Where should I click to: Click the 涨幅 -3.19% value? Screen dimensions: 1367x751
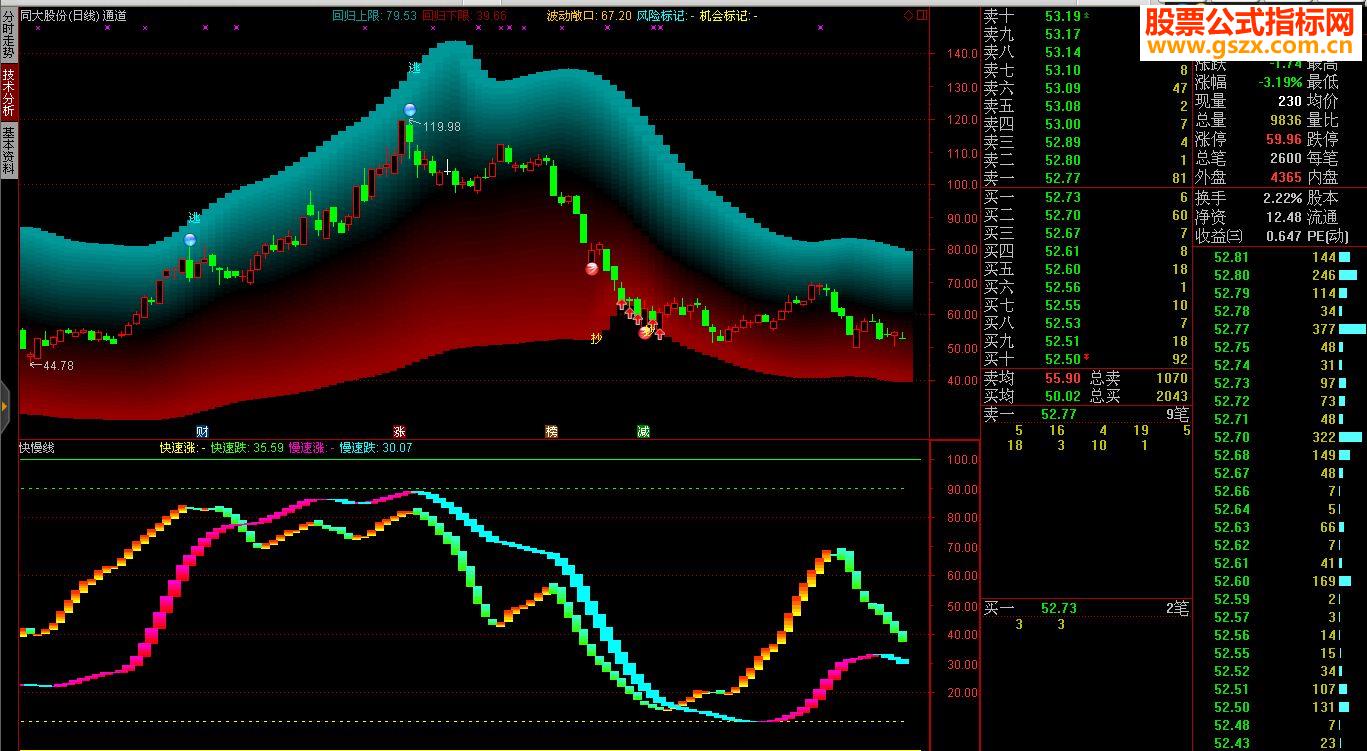(1279, 82)
